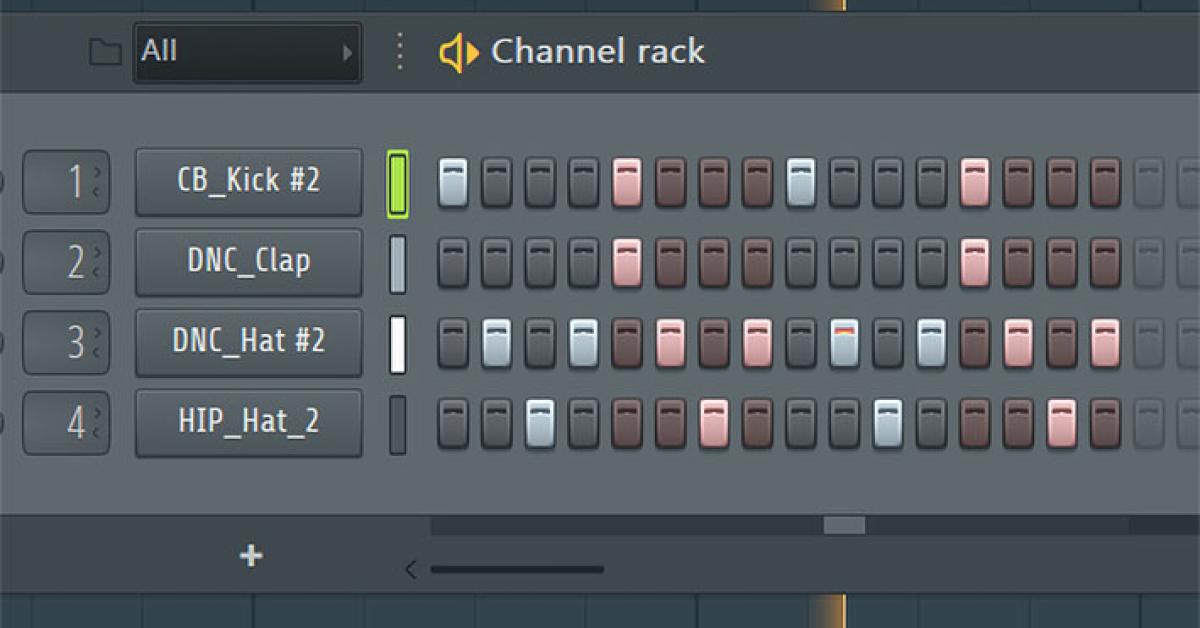Click the left arrow beside swing slider
The width and height of the screenshot is (1200, 628).
pyautogui.click(x=410, y=570)
